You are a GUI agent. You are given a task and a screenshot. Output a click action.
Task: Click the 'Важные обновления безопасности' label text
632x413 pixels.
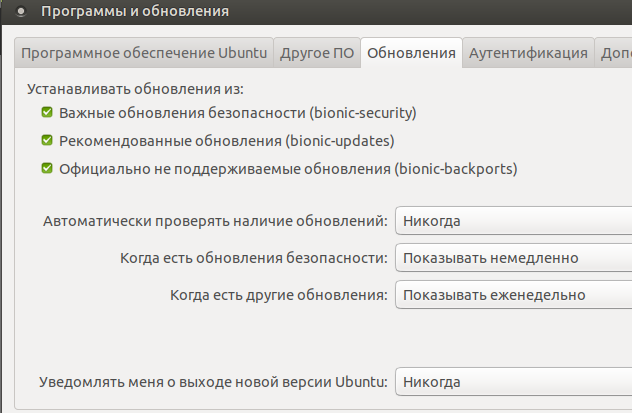(182, 113)
